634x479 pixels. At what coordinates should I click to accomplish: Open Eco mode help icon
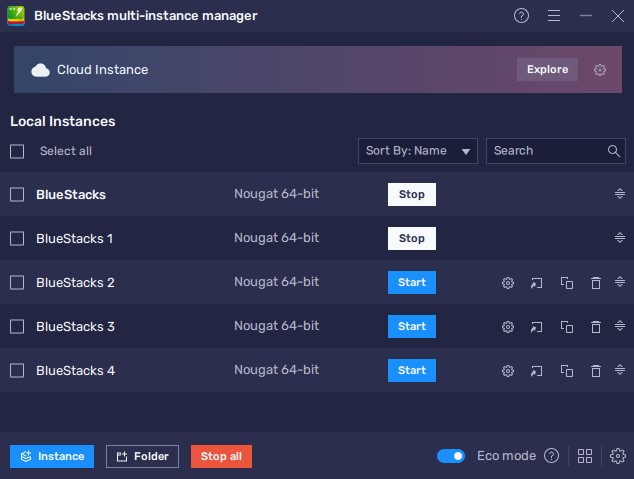tap(552, 456)
